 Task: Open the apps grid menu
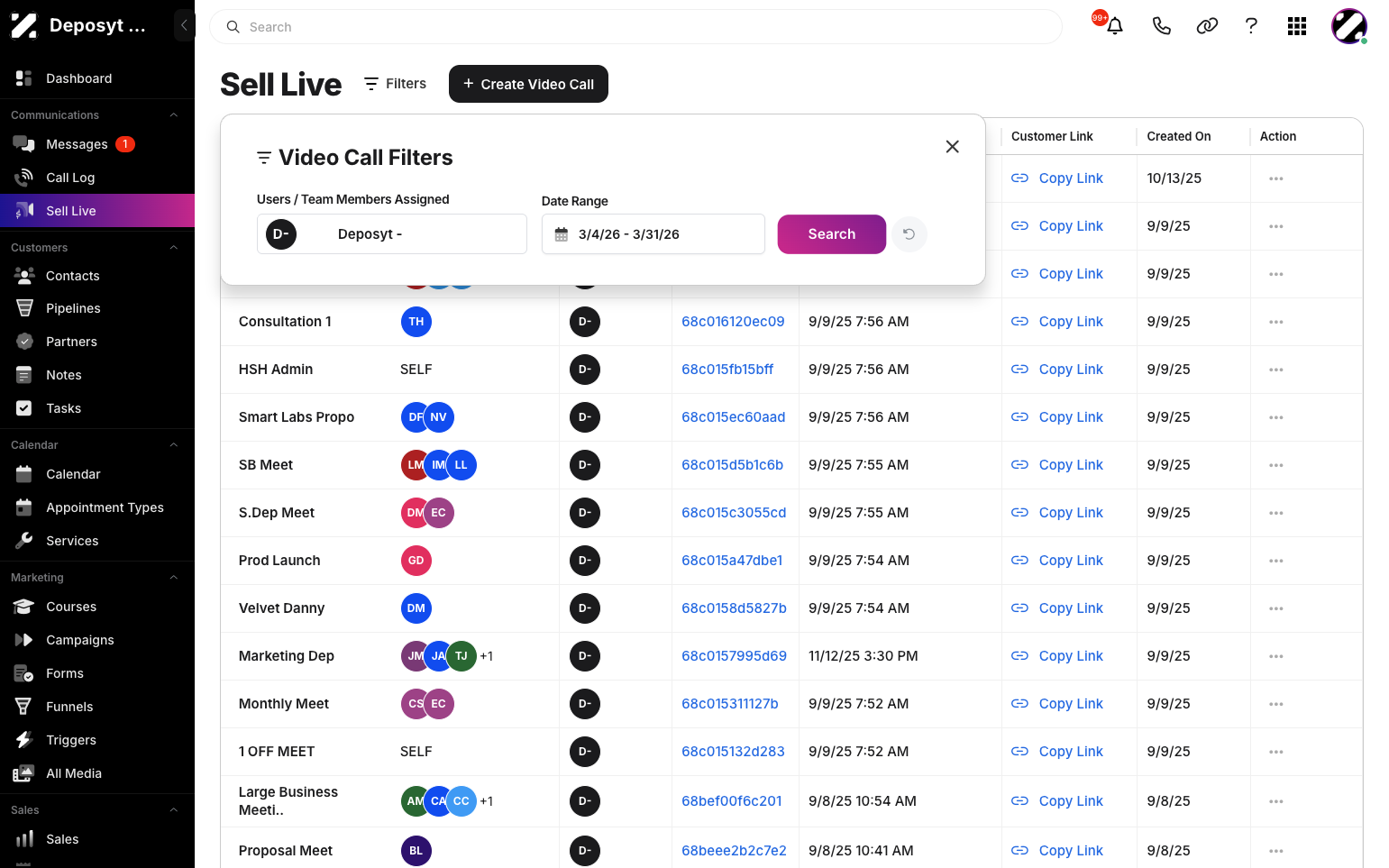coord(1297,26)
